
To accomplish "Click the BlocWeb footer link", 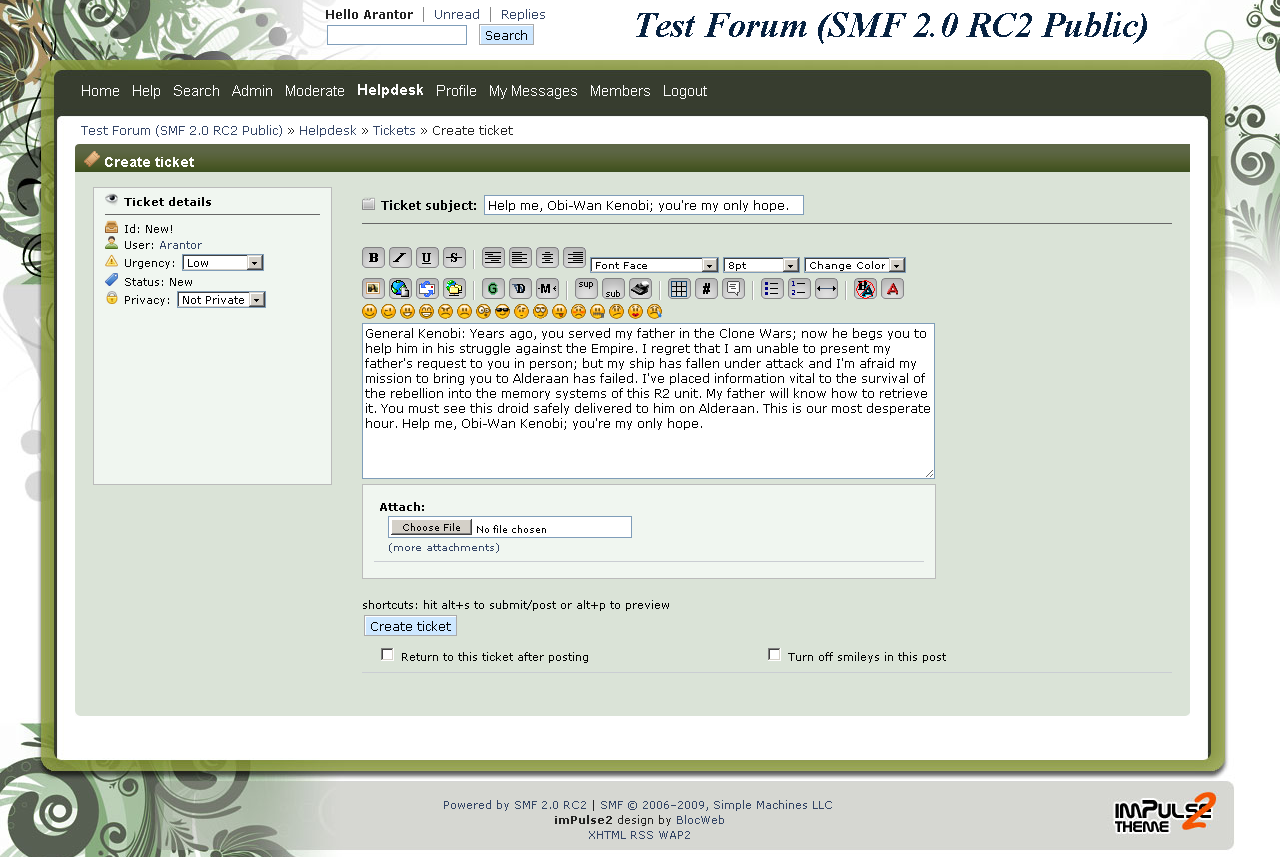I will pyautogui.click(x=700, y=820).
